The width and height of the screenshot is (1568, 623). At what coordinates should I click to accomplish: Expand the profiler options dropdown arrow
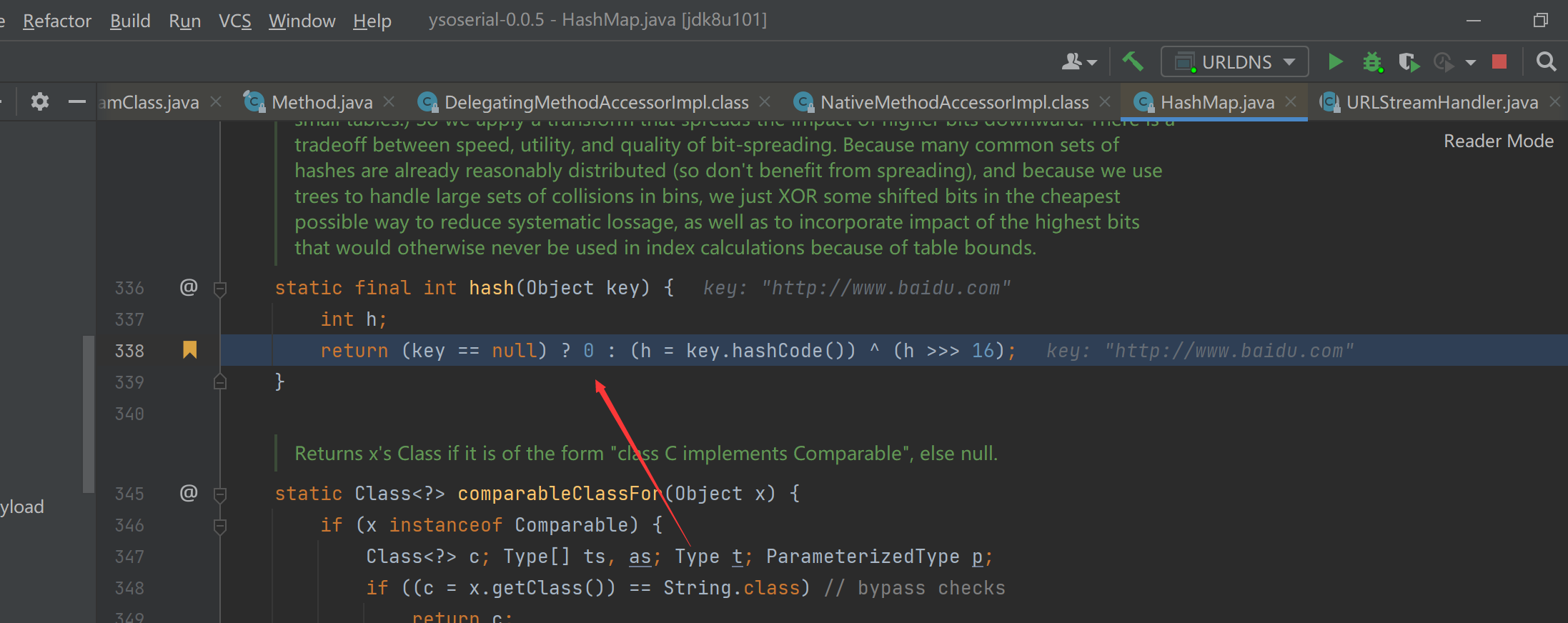pyautogui.click(x=1471, y=63)
